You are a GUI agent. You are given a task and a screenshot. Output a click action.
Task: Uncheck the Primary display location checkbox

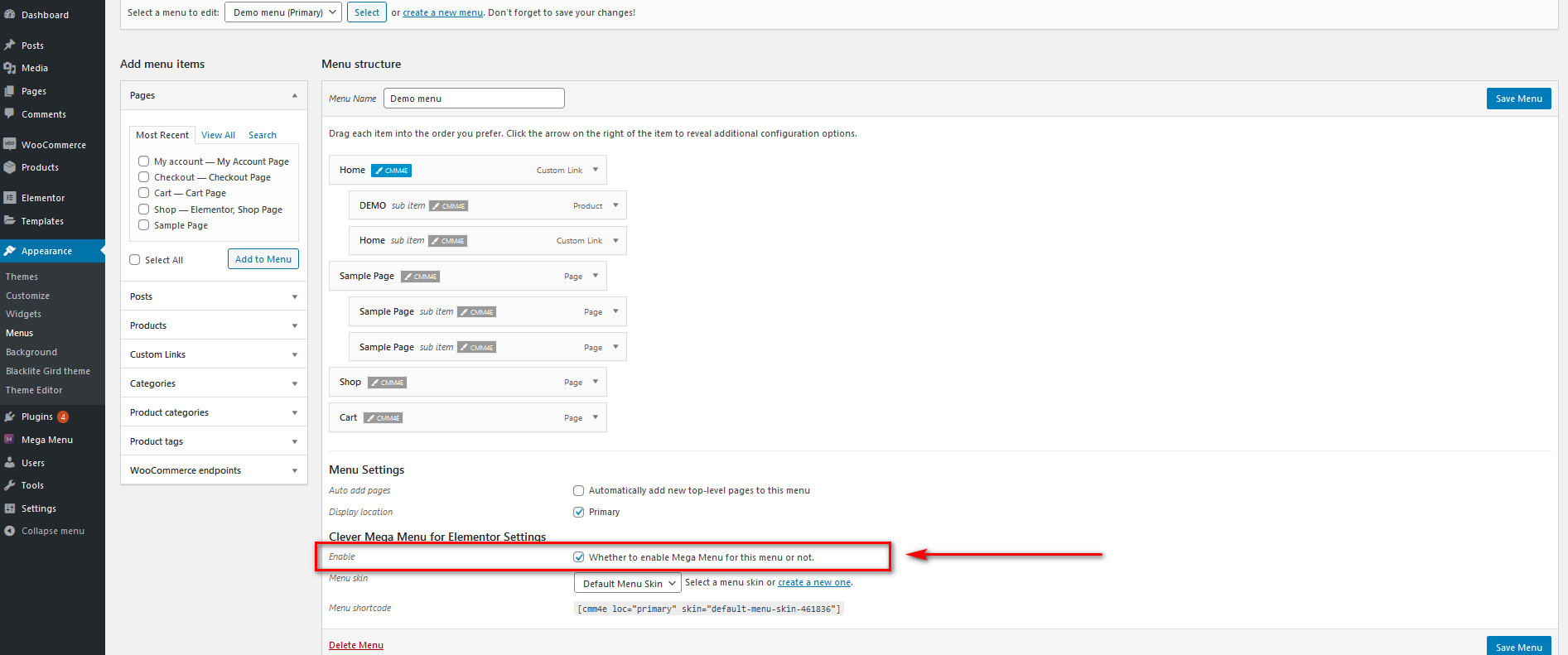click(579, 512)
